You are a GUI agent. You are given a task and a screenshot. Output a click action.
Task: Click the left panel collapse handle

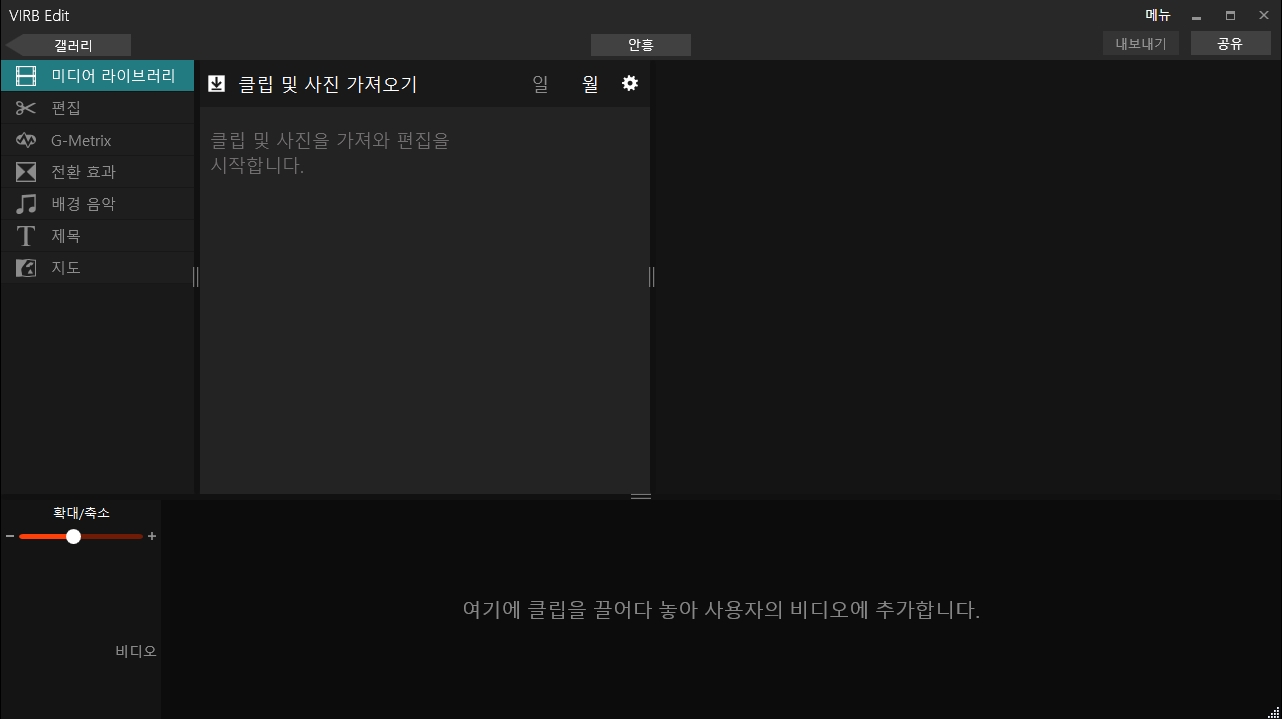click(196, 277)
